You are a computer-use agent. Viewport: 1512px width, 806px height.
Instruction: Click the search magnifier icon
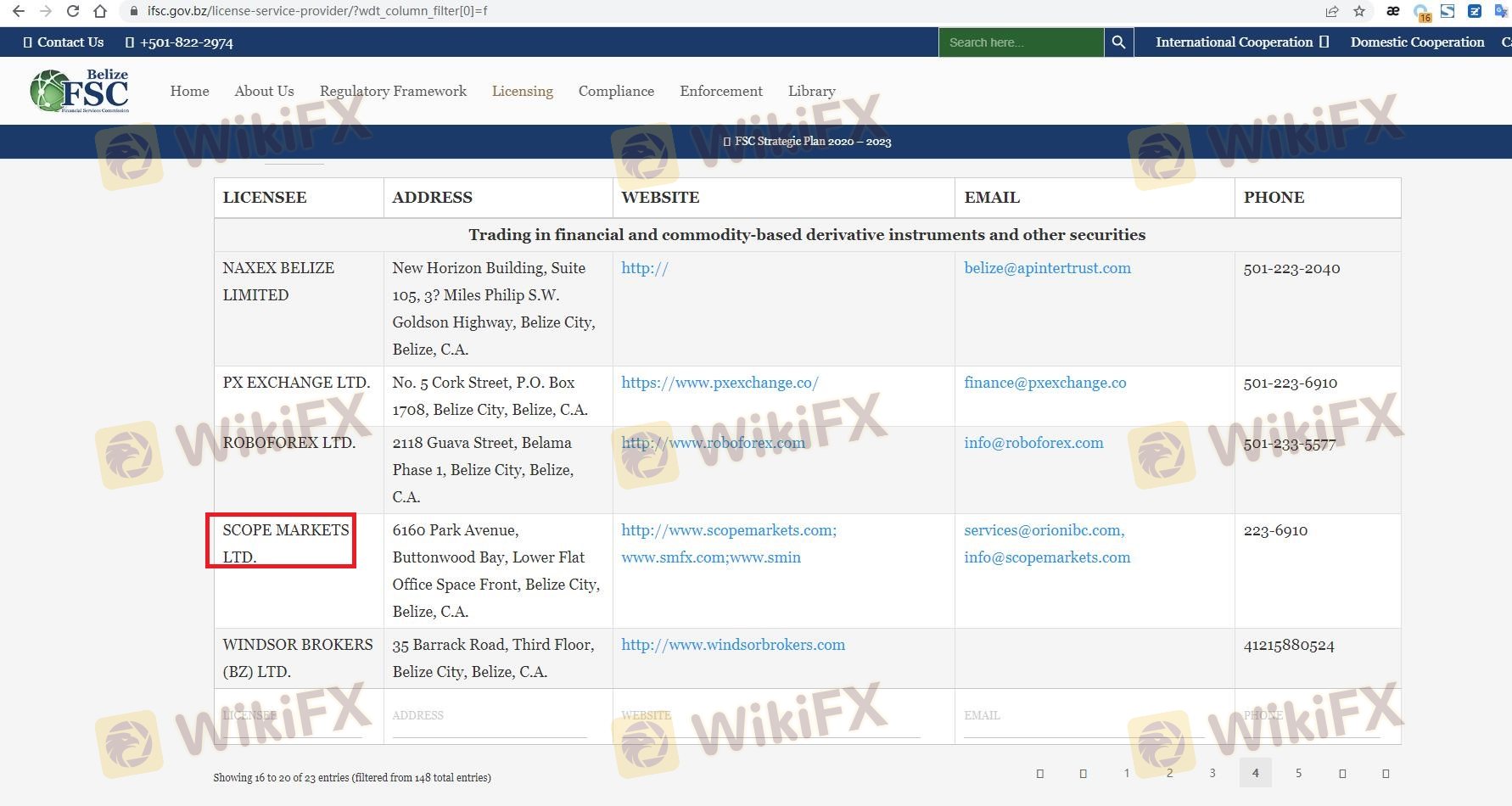click(1118, 42)
